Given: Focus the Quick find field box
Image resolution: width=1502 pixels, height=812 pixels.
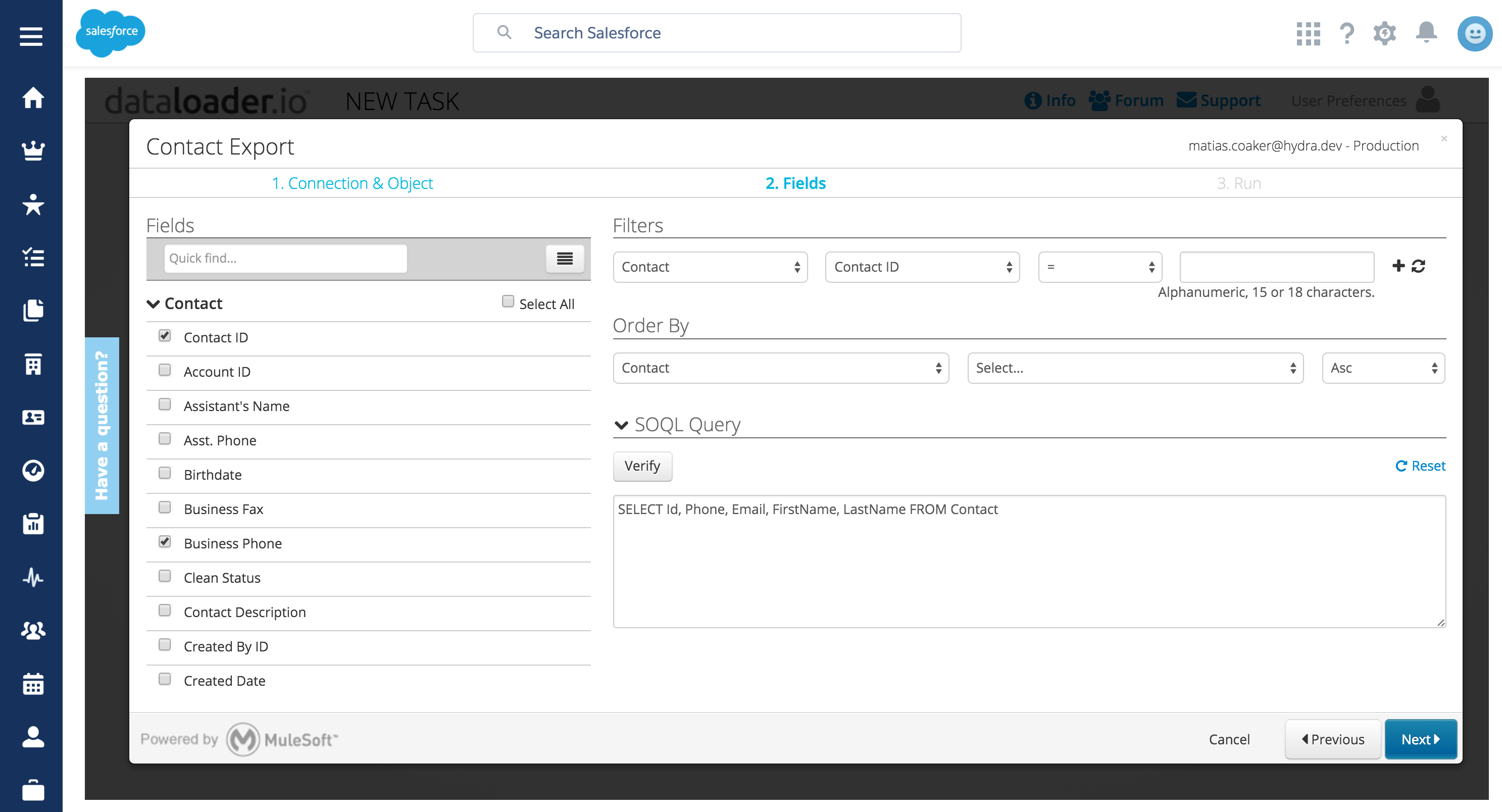Looking at the screenshot, I should click(285, 258).
